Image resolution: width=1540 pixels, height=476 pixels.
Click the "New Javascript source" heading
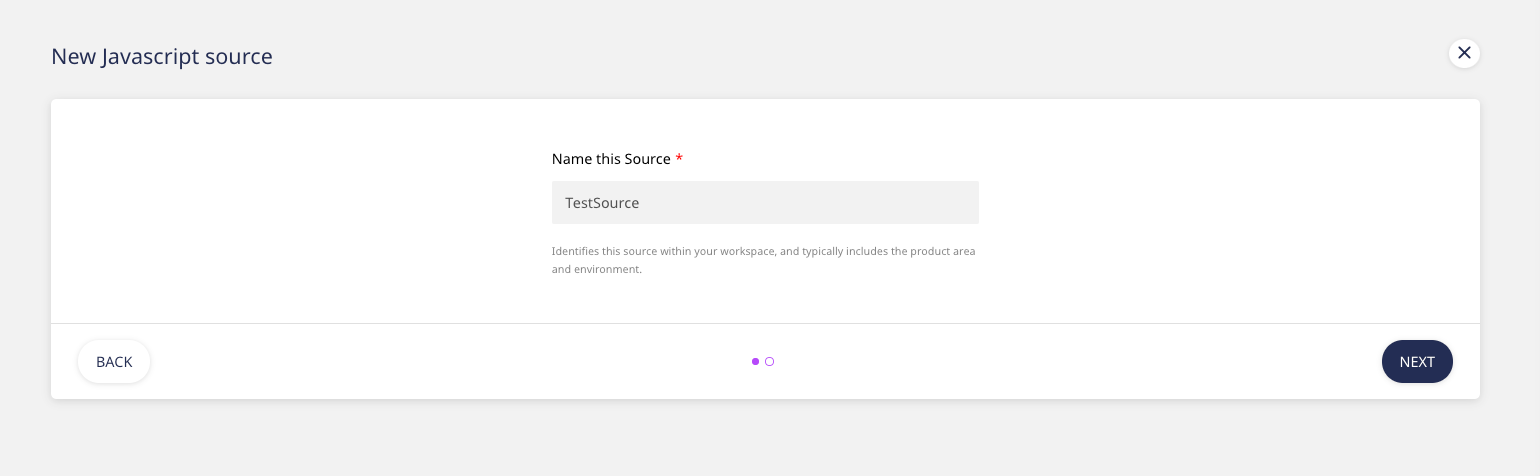(162, 57)
